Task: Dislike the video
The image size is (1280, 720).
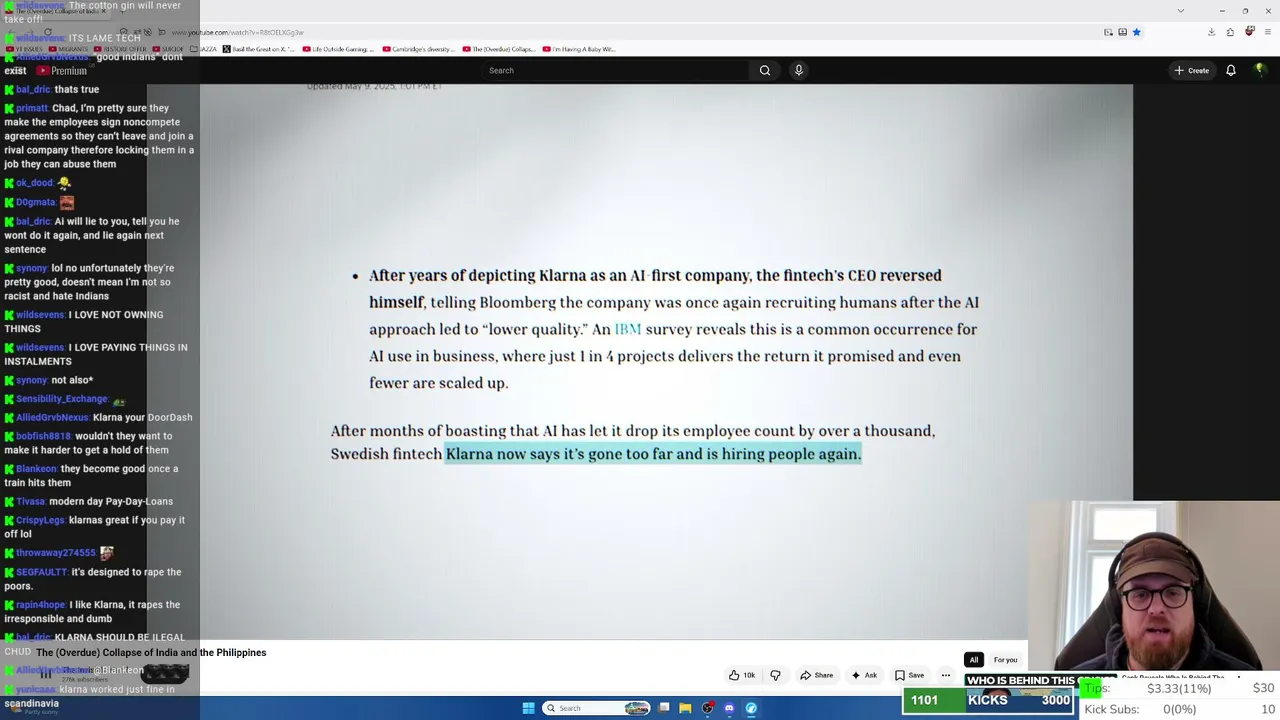Action: [x=775, y=675]
